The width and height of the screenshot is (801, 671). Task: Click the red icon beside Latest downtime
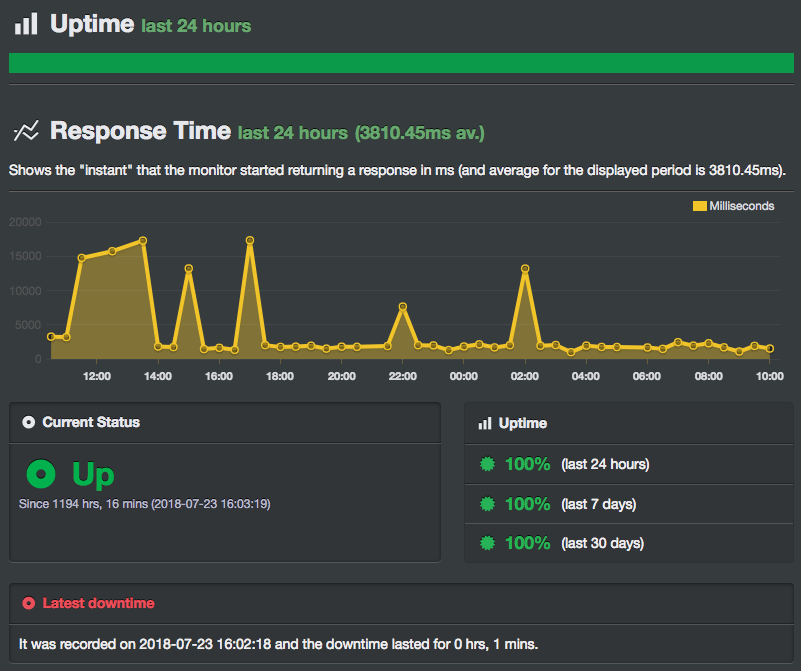point(29,603)
